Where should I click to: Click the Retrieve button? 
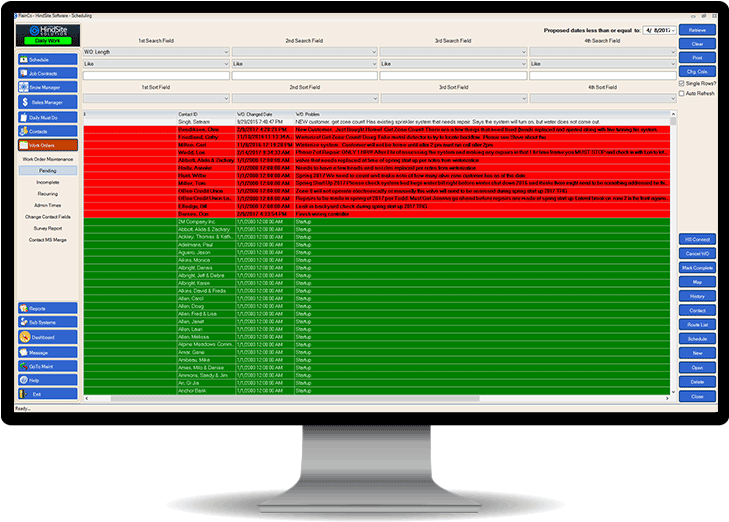(x=697, y=31)
